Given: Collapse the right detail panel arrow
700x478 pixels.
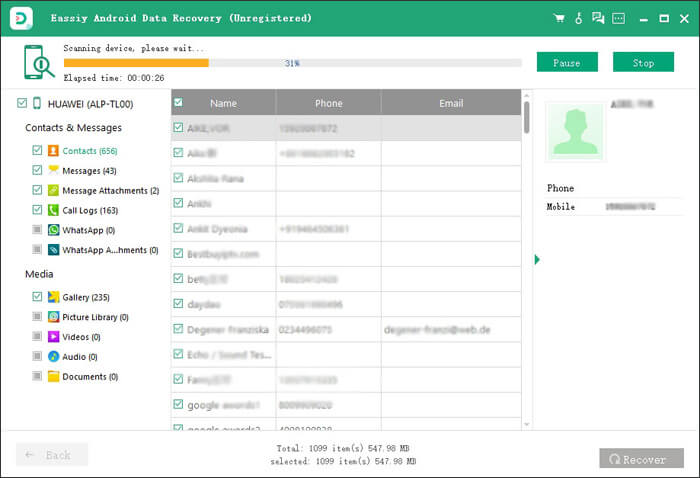Looking at the screenshot, I should point(537,260).
